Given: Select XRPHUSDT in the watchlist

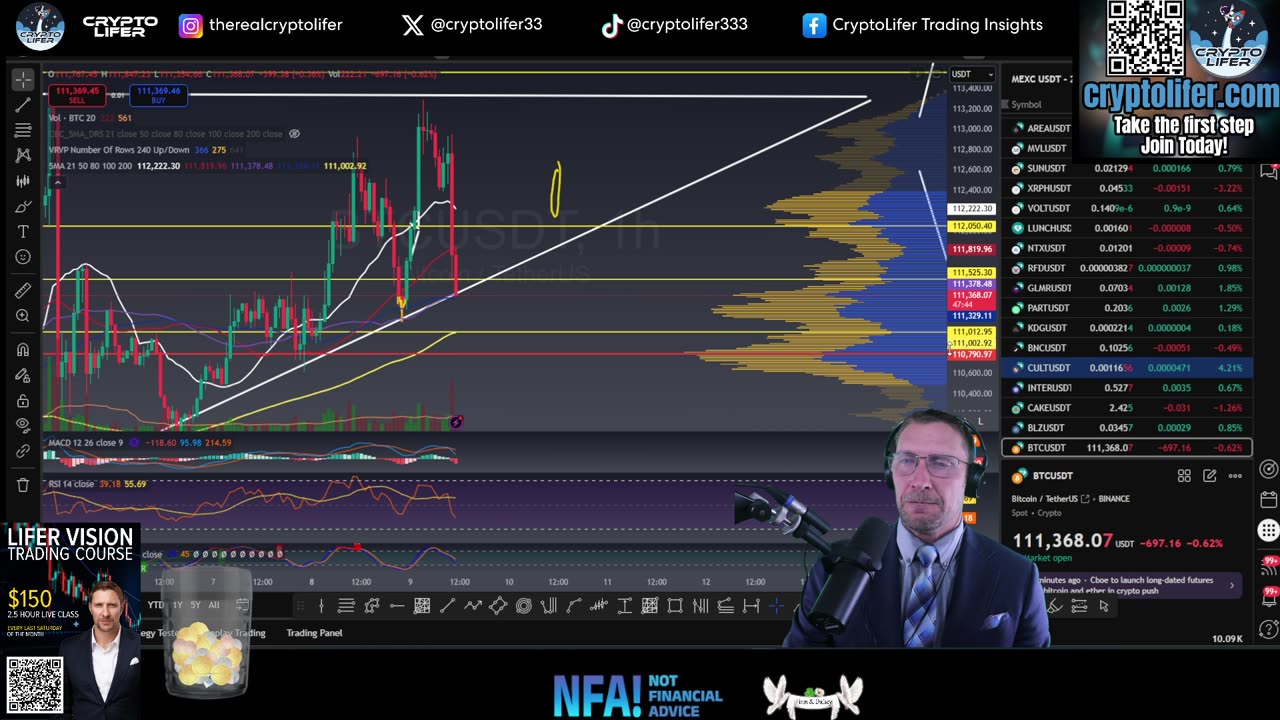Looking at the screenshot, I should [x=1126, y=188].
